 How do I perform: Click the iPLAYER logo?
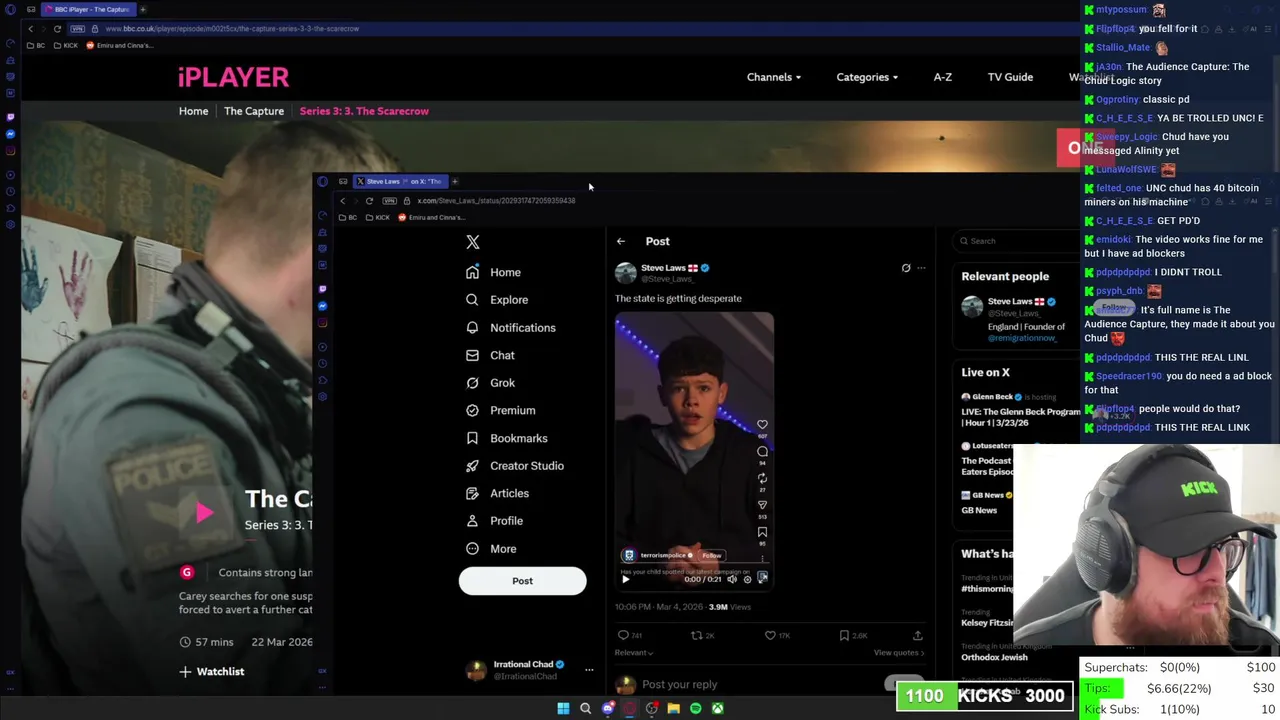coord(234,77)
